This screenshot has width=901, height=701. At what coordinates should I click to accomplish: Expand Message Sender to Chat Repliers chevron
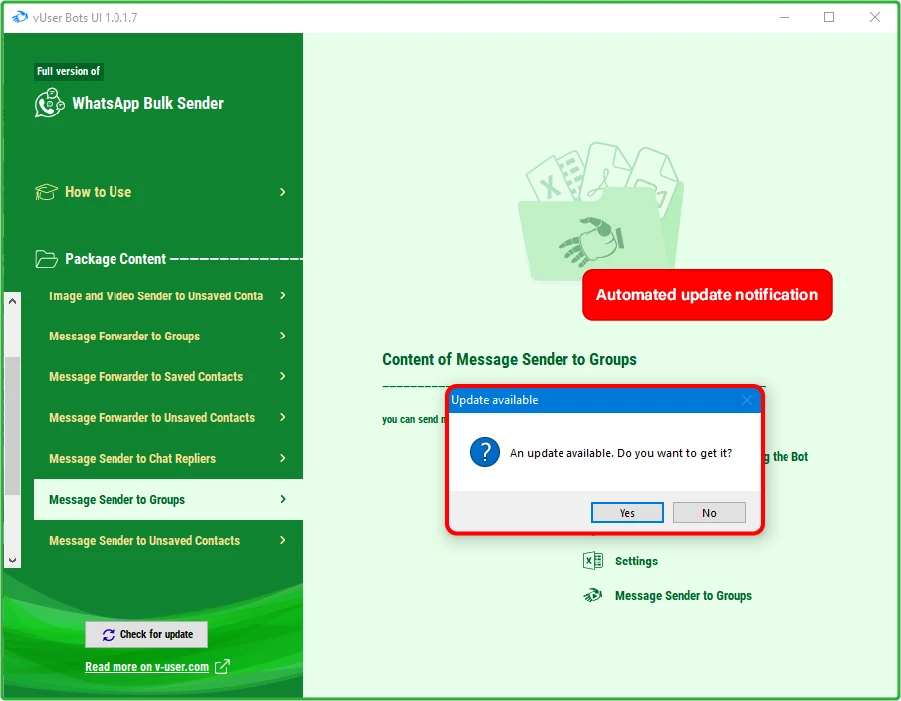pos(283,458)
